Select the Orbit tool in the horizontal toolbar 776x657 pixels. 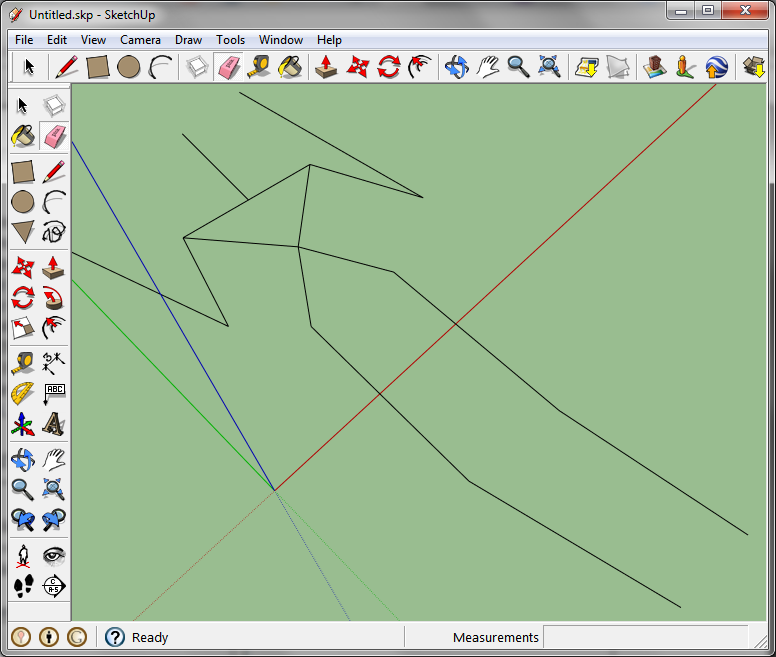[456, 67]
